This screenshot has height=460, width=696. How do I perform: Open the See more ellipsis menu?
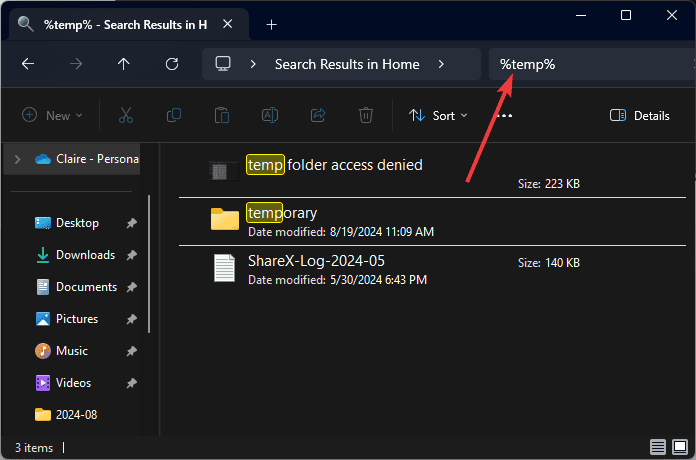coord(504,115)
